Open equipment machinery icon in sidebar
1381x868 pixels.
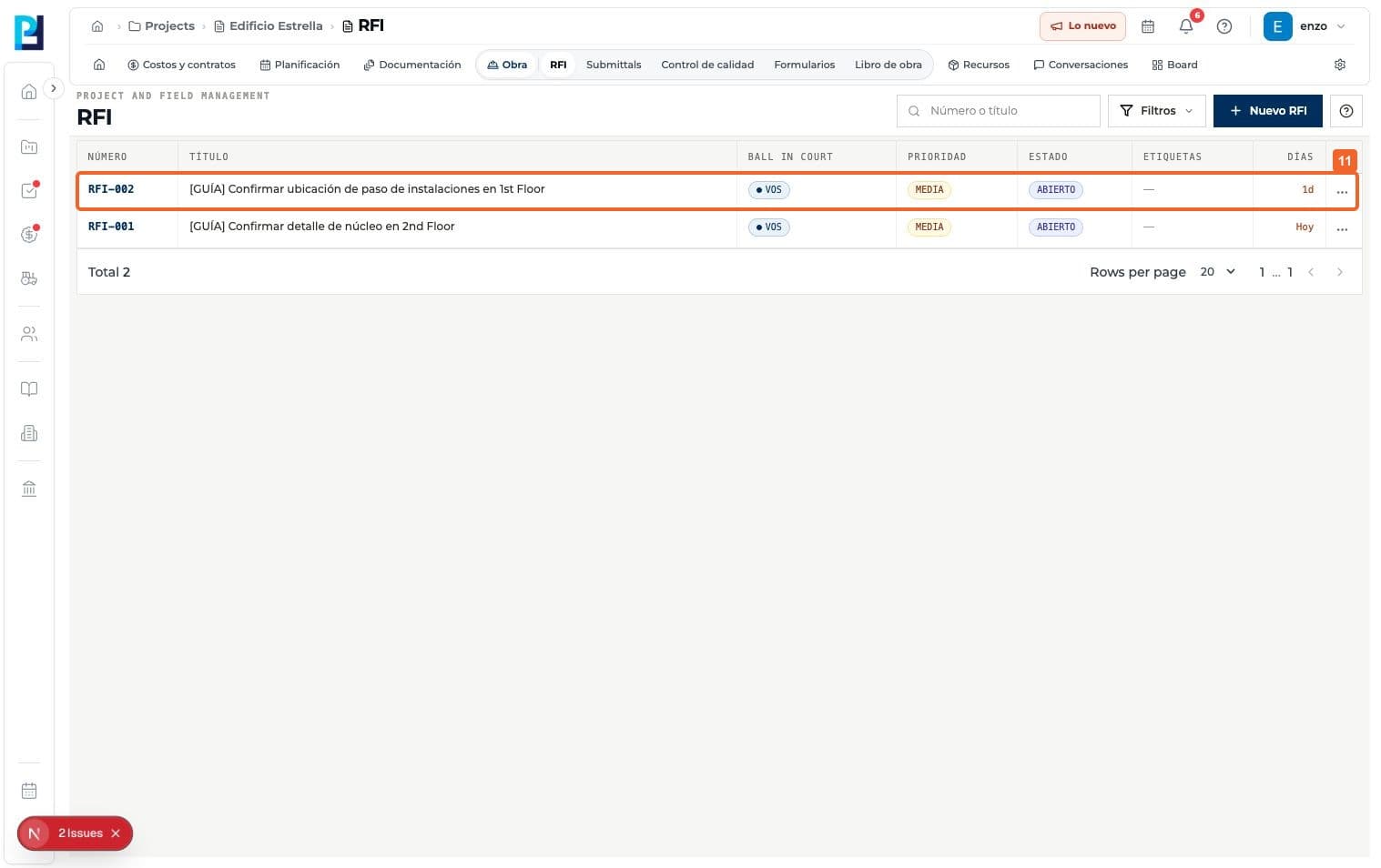29,278
